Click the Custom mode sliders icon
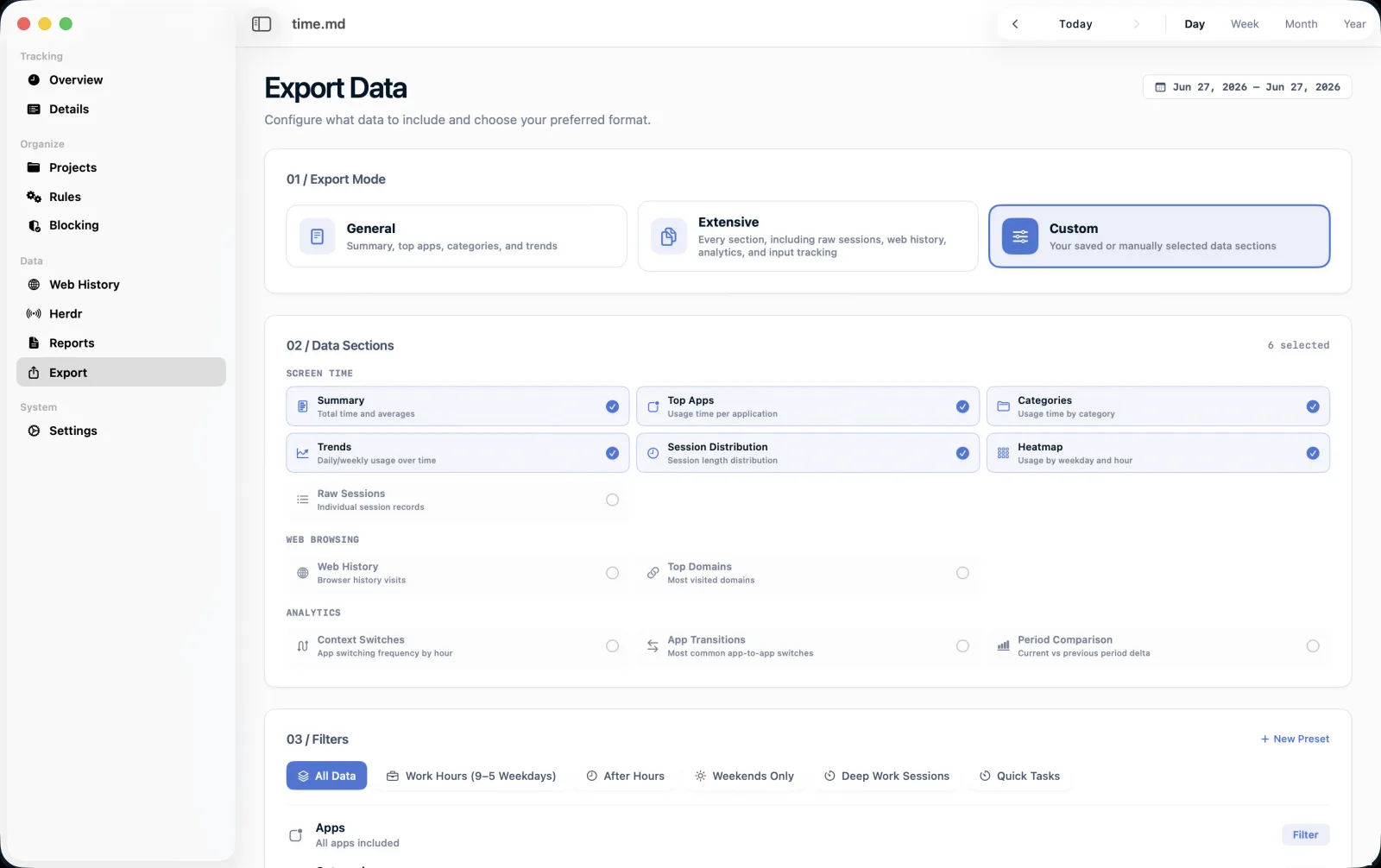 1020,236
